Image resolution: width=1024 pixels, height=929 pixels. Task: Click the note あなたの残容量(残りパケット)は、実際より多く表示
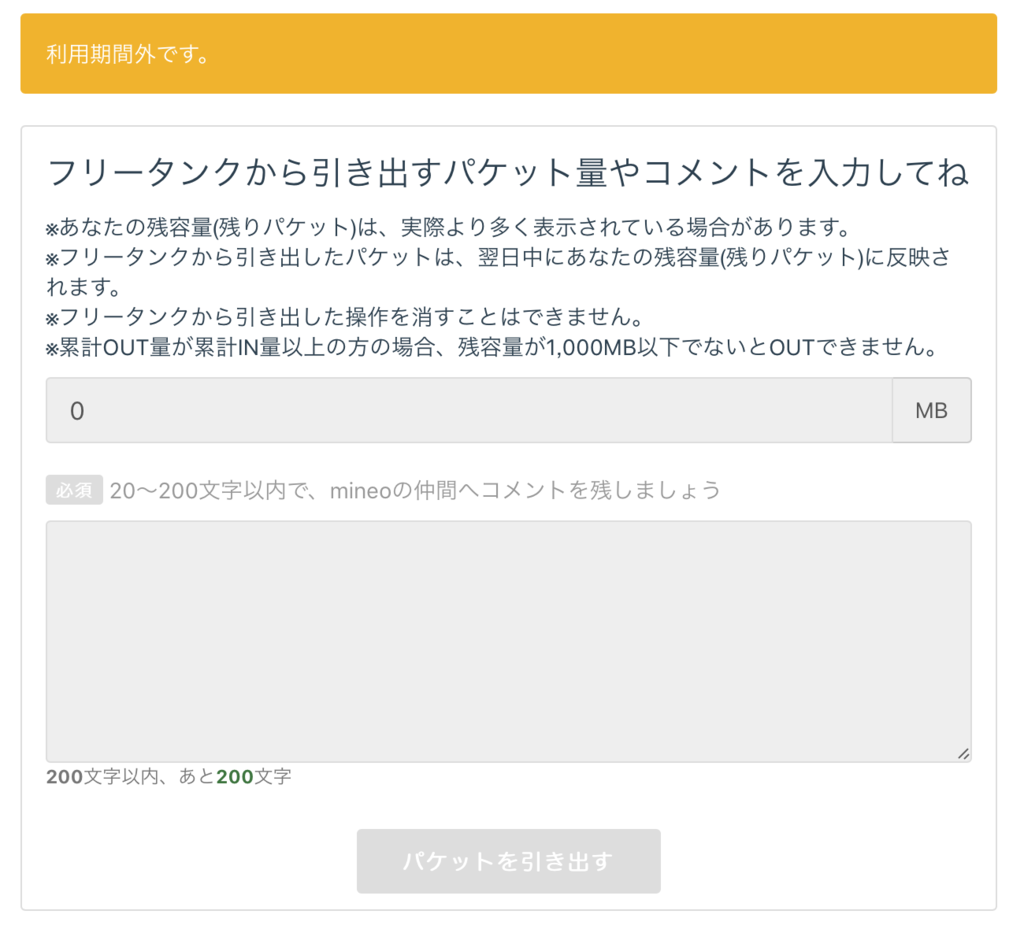tap(448, 227)
